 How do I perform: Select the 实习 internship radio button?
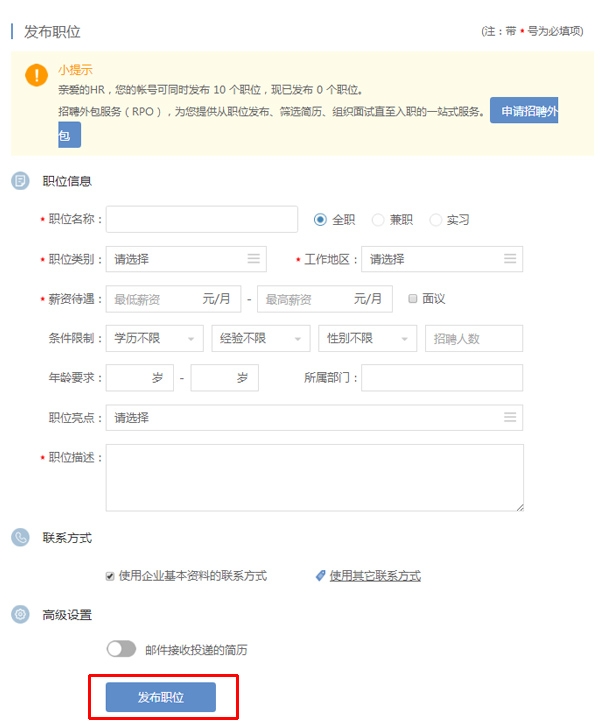click(436, 220)
